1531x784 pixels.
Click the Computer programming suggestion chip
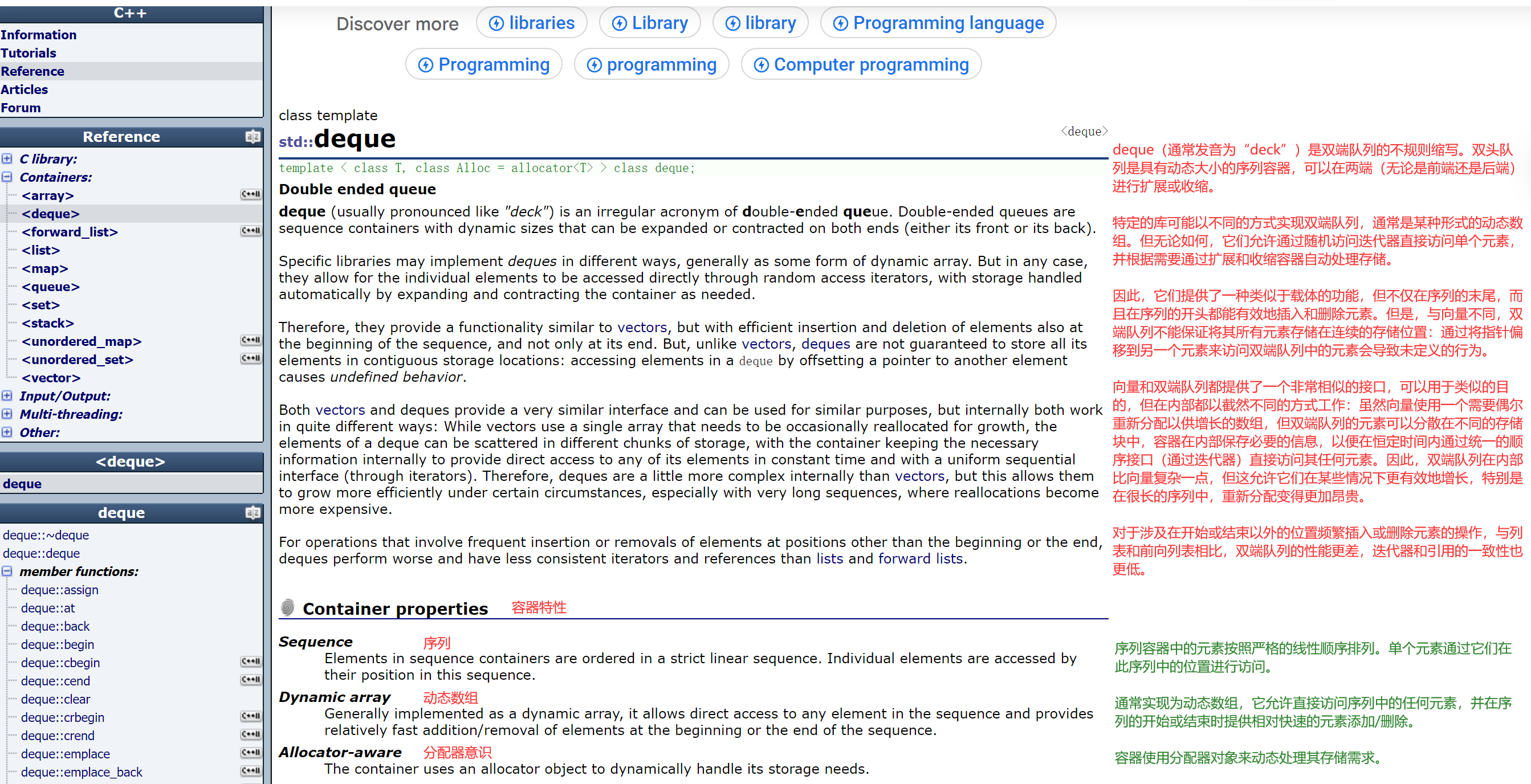pyautogui.click(x=861, y=65)
